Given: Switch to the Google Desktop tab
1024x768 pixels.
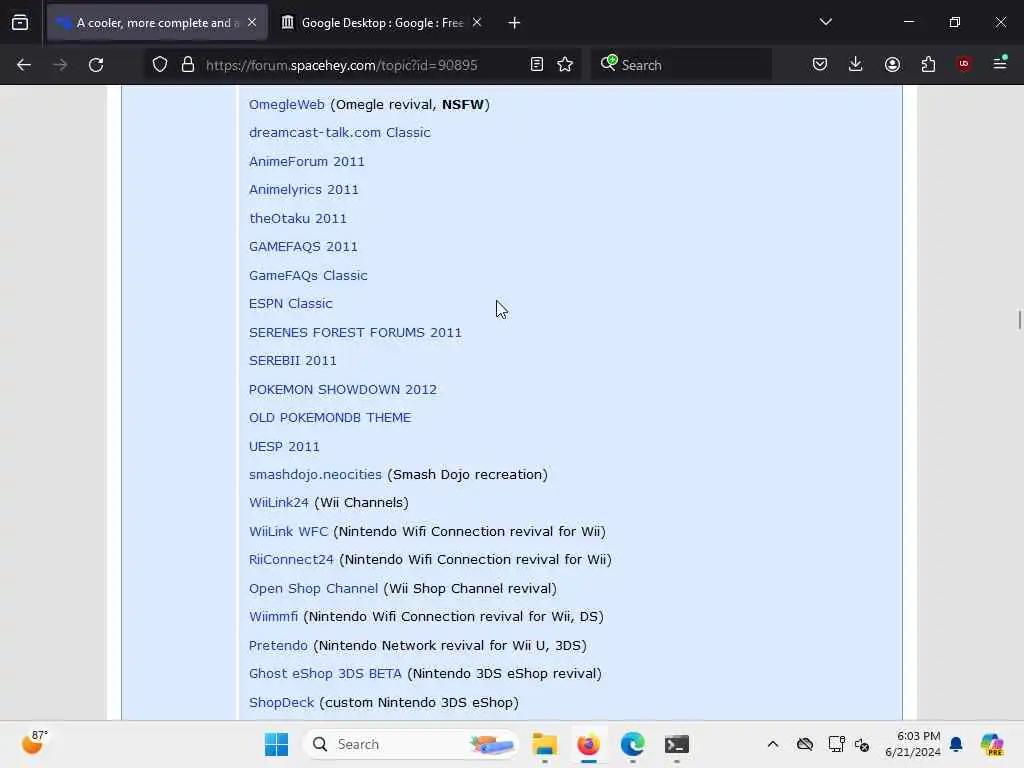Looking at the screenshot, I should [382, 23].
